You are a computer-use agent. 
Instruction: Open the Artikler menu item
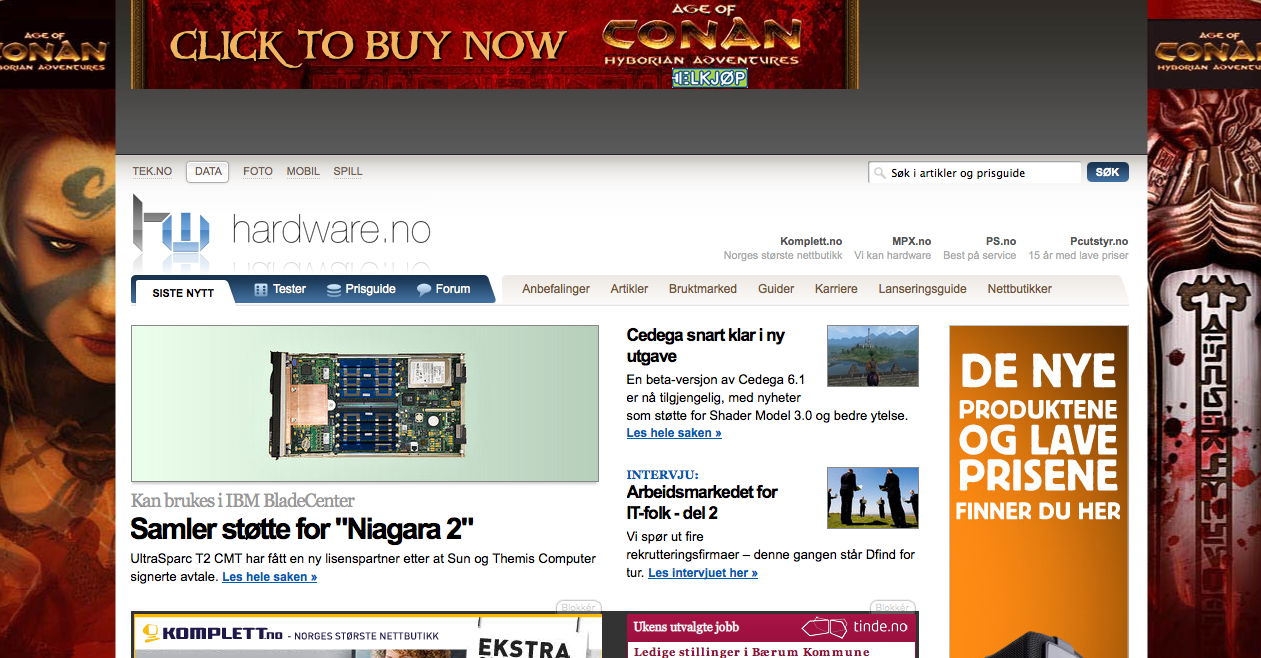click(629, 289)
